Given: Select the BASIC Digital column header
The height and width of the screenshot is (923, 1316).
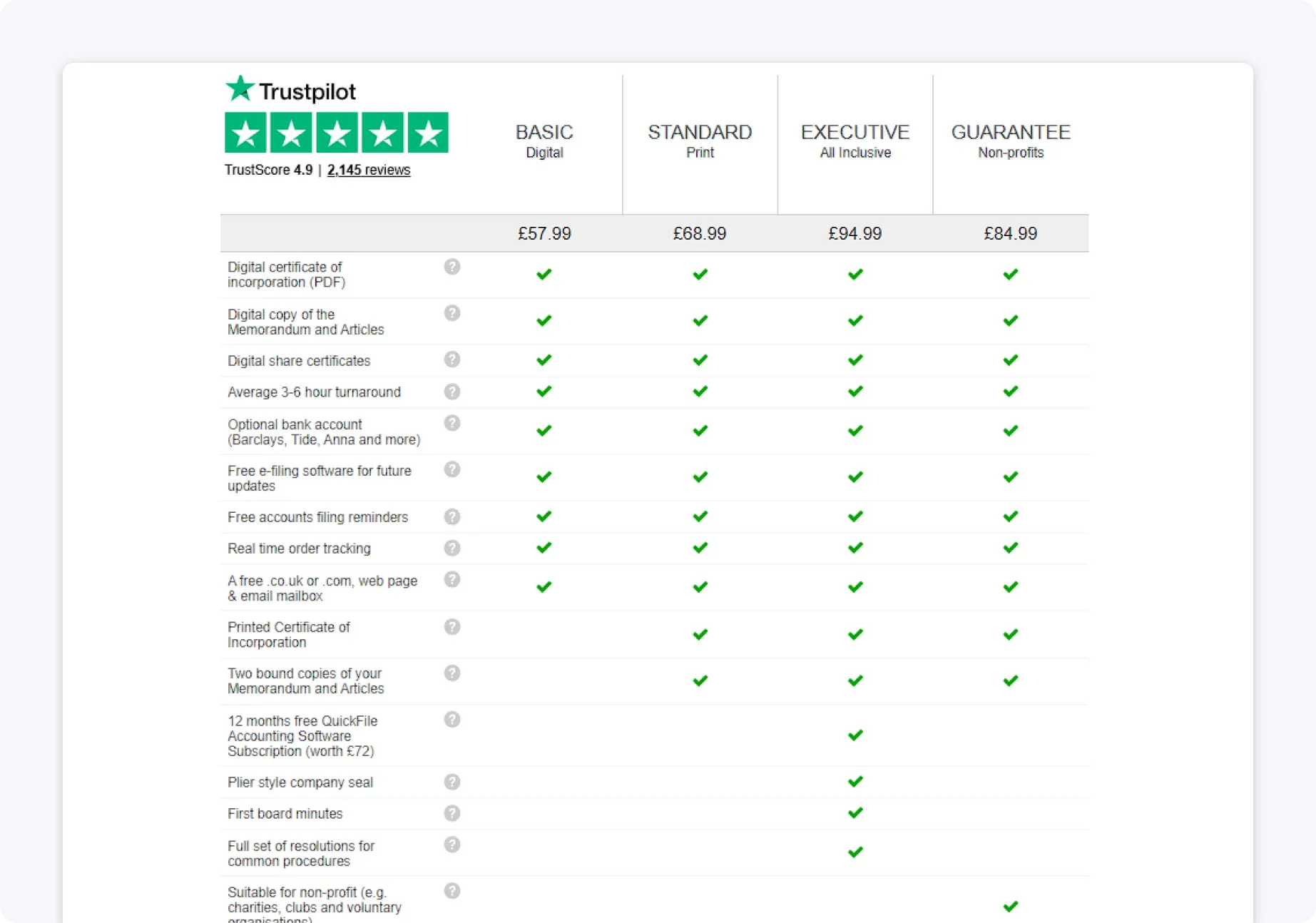Looking at the screenshot, I should click(544, 140).
